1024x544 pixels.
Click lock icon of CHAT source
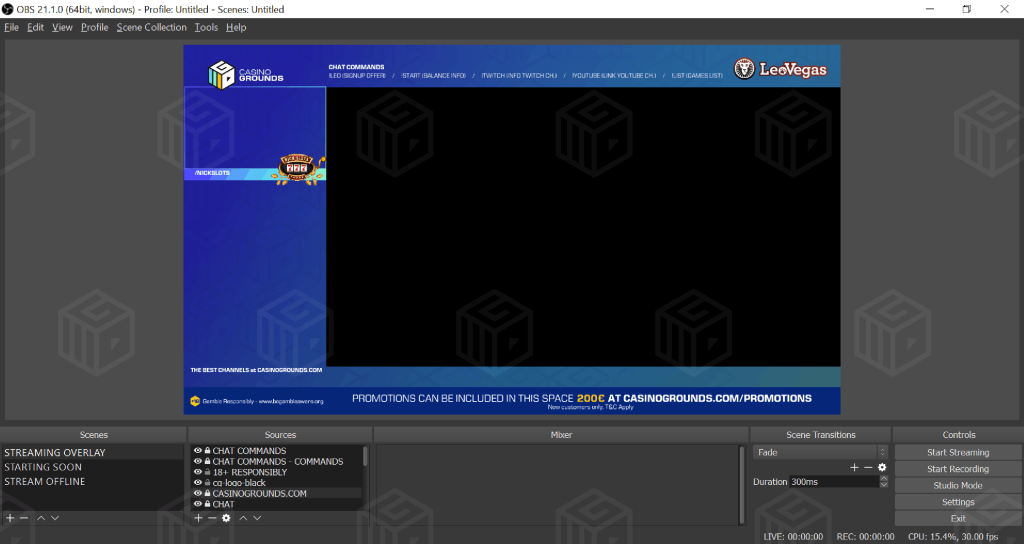[207, 504]
